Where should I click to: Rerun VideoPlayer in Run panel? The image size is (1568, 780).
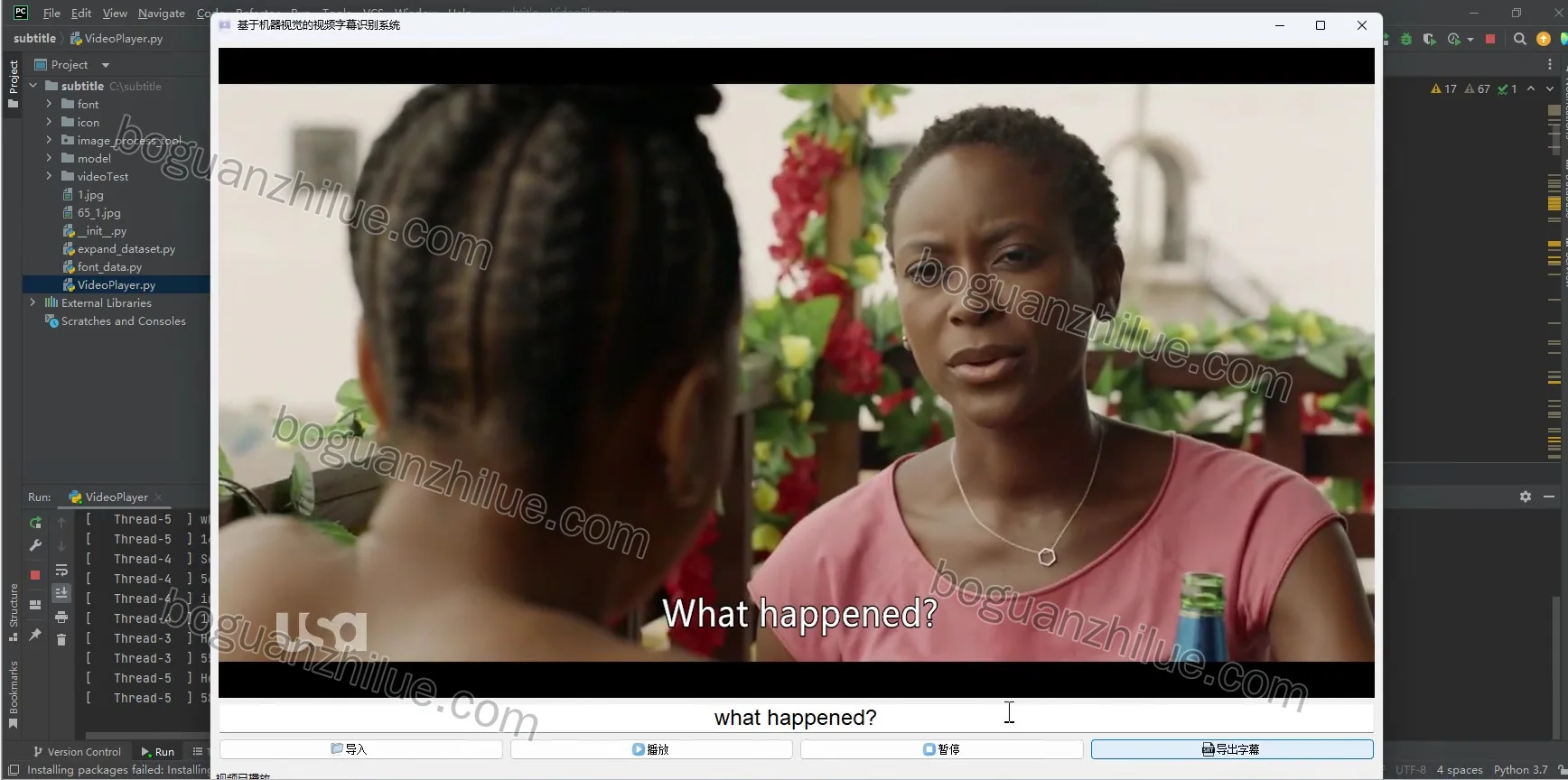tap(35, 523)
